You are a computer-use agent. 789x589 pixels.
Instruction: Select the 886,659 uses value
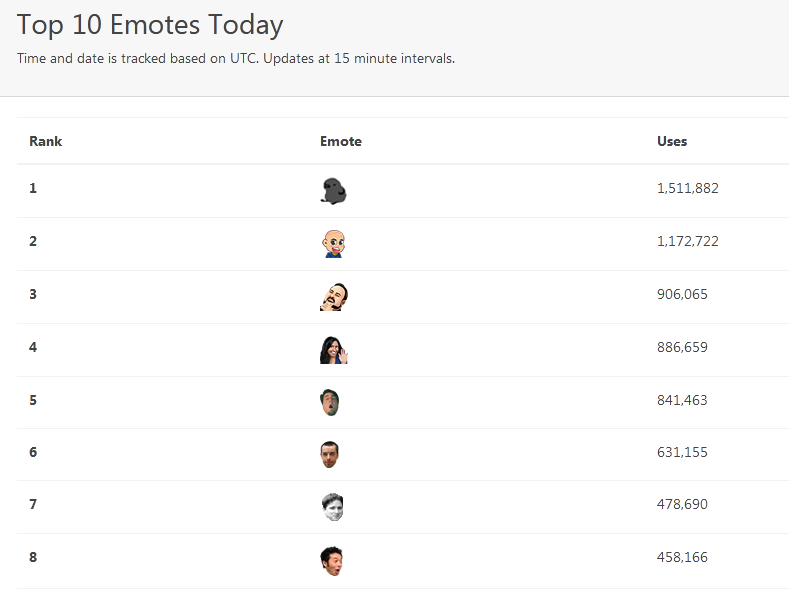682,347
